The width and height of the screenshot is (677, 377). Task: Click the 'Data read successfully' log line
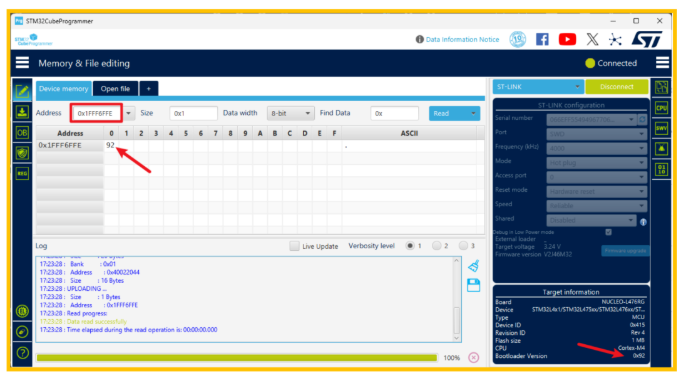[x=83, y=322]
